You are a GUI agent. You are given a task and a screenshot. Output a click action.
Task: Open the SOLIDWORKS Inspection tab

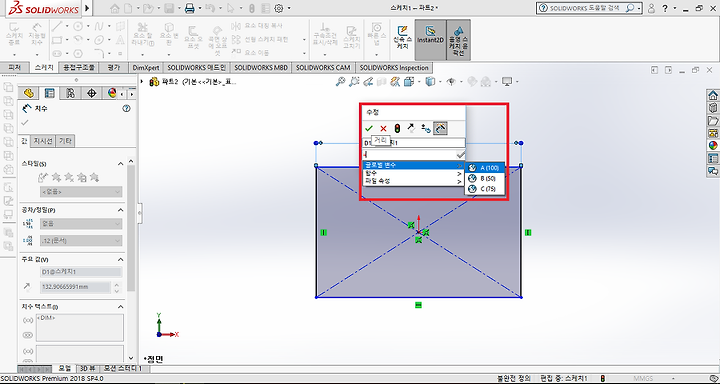point(394,68)
